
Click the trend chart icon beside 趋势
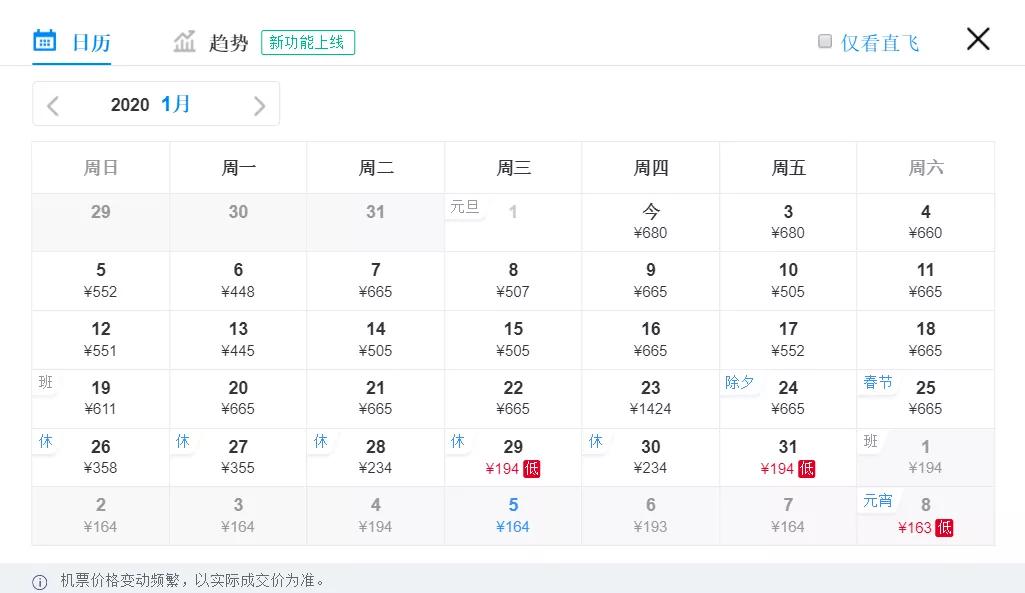tap(184, 42)
